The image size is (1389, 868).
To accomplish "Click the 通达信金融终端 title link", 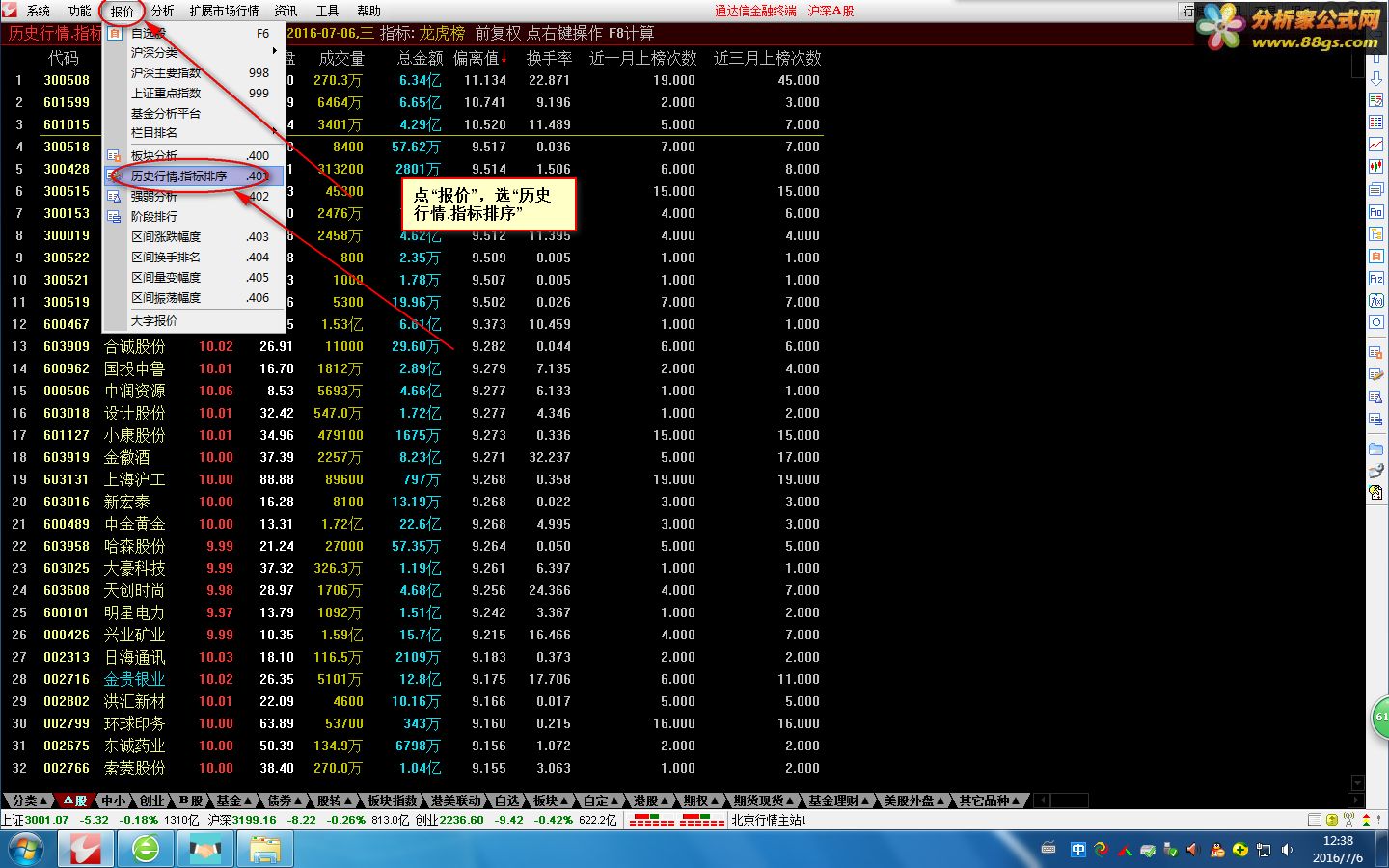I will tap(755, 11).
